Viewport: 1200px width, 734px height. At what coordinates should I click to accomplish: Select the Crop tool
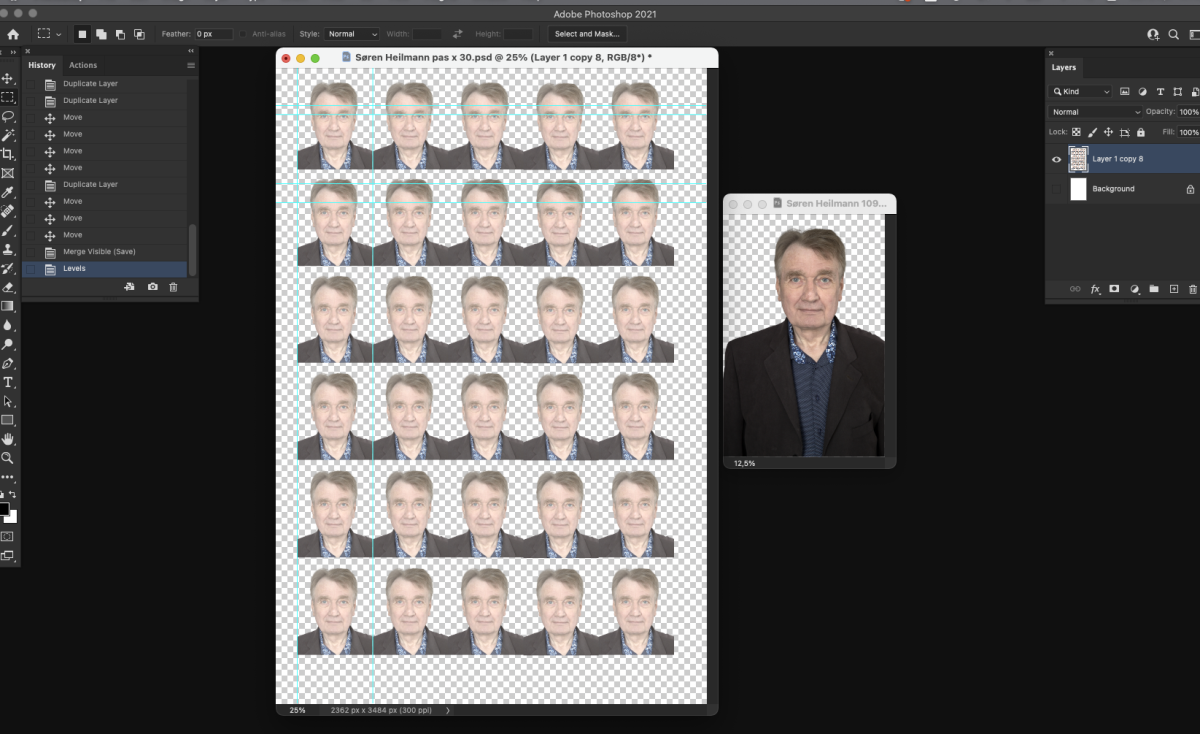tap(8, 154)
